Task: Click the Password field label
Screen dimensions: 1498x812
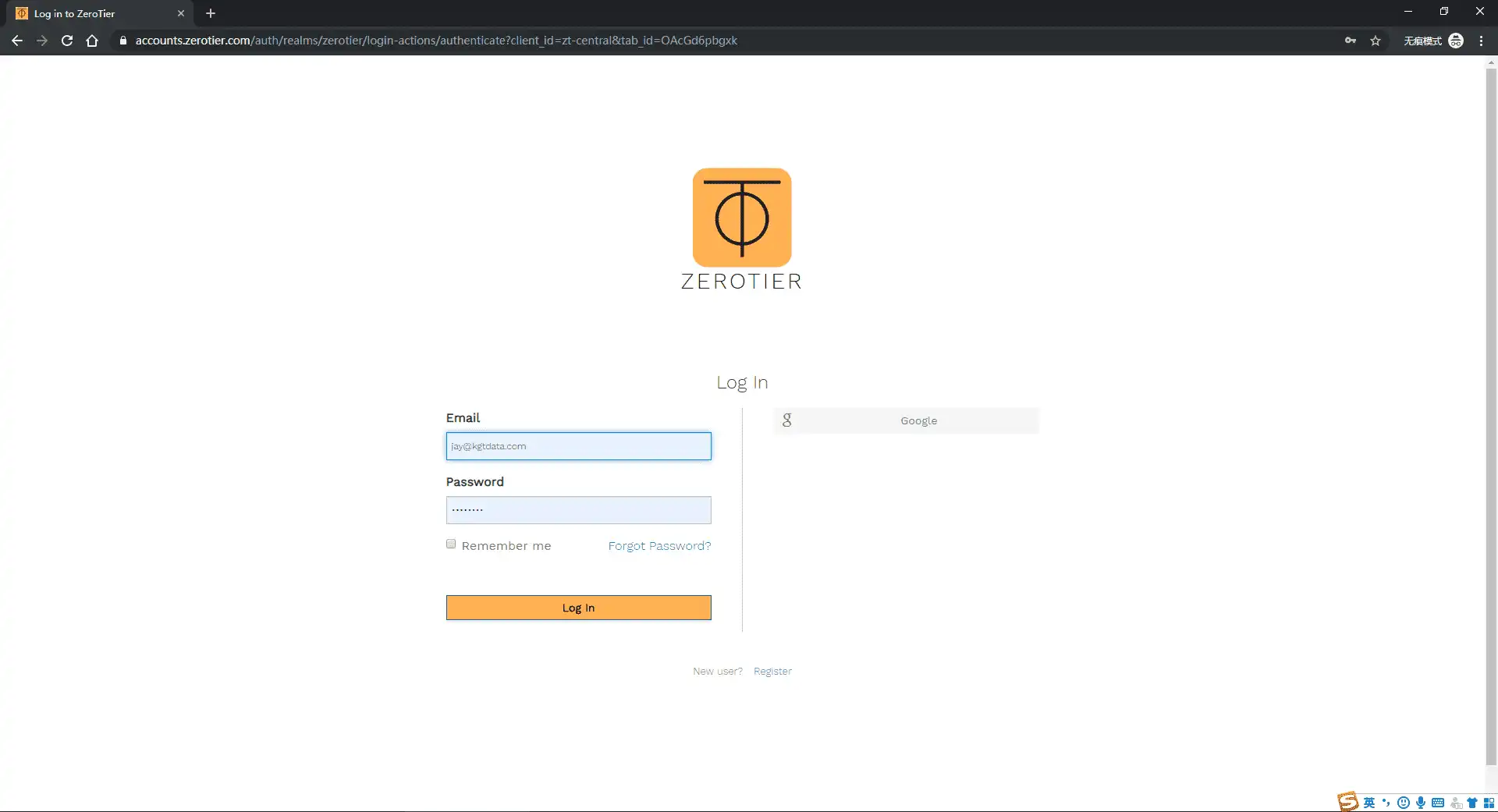Action: pyautogui.click(x=474, y=482)
